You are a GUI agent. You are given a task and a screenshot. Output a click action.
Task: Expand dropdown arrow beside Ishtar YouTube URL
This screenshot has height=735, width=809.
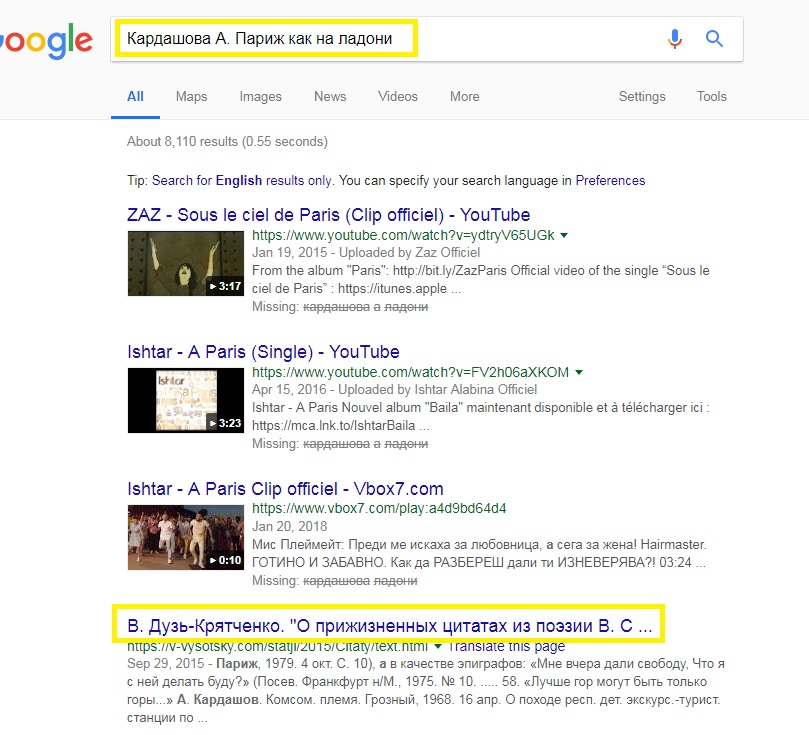[x=579, y=372]
